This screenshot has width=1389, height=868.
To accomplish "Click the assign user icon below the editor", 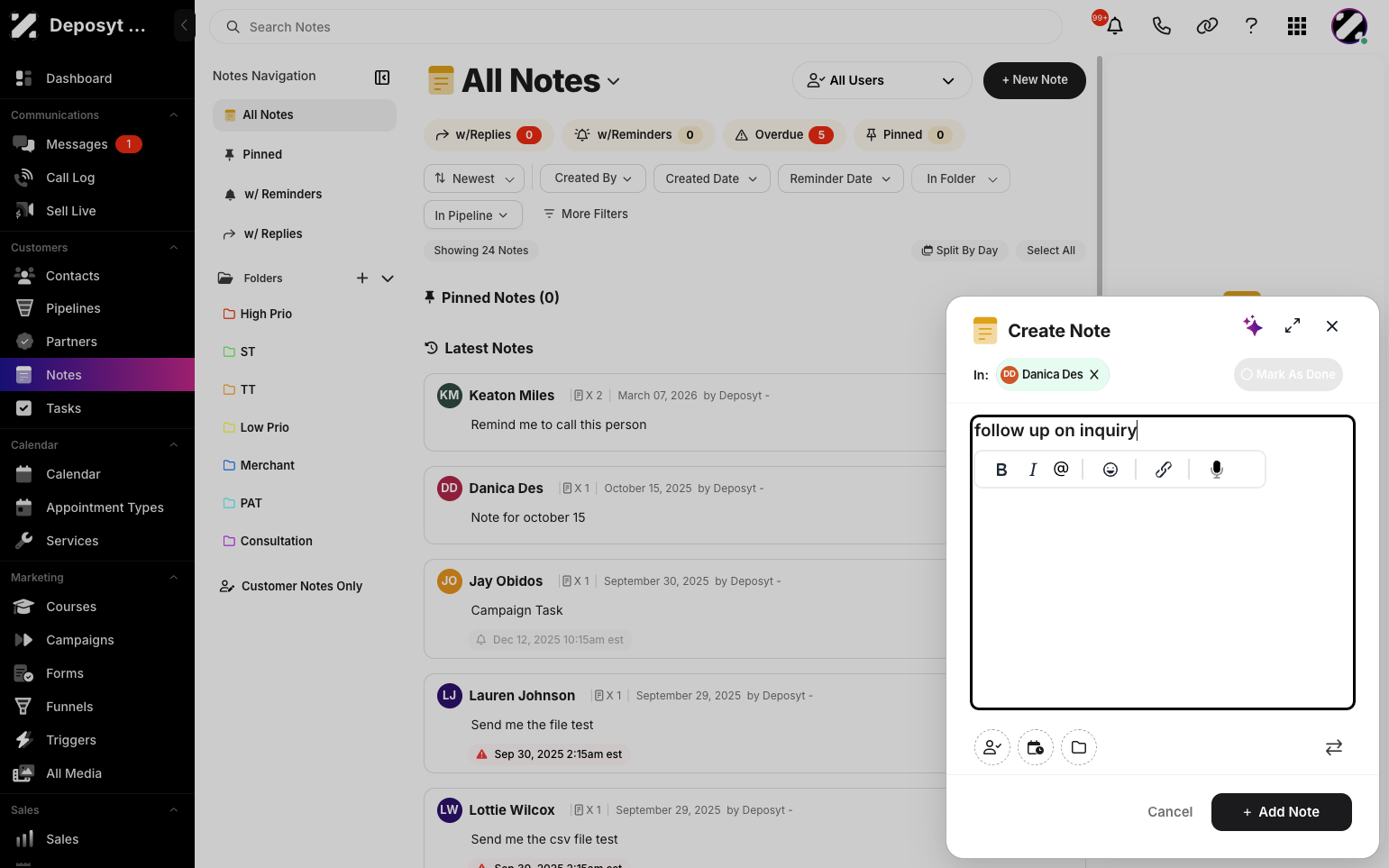I will (992, 747).
